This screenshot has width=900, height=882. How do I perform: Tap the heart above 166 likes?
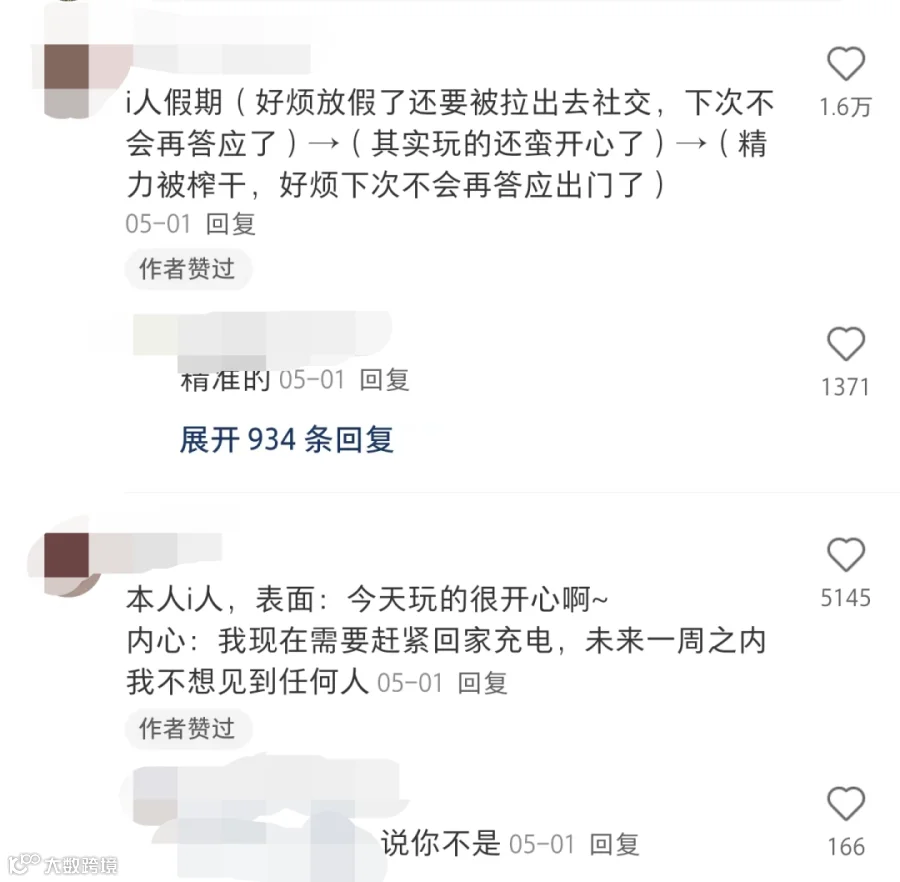(x=845, y=803)
